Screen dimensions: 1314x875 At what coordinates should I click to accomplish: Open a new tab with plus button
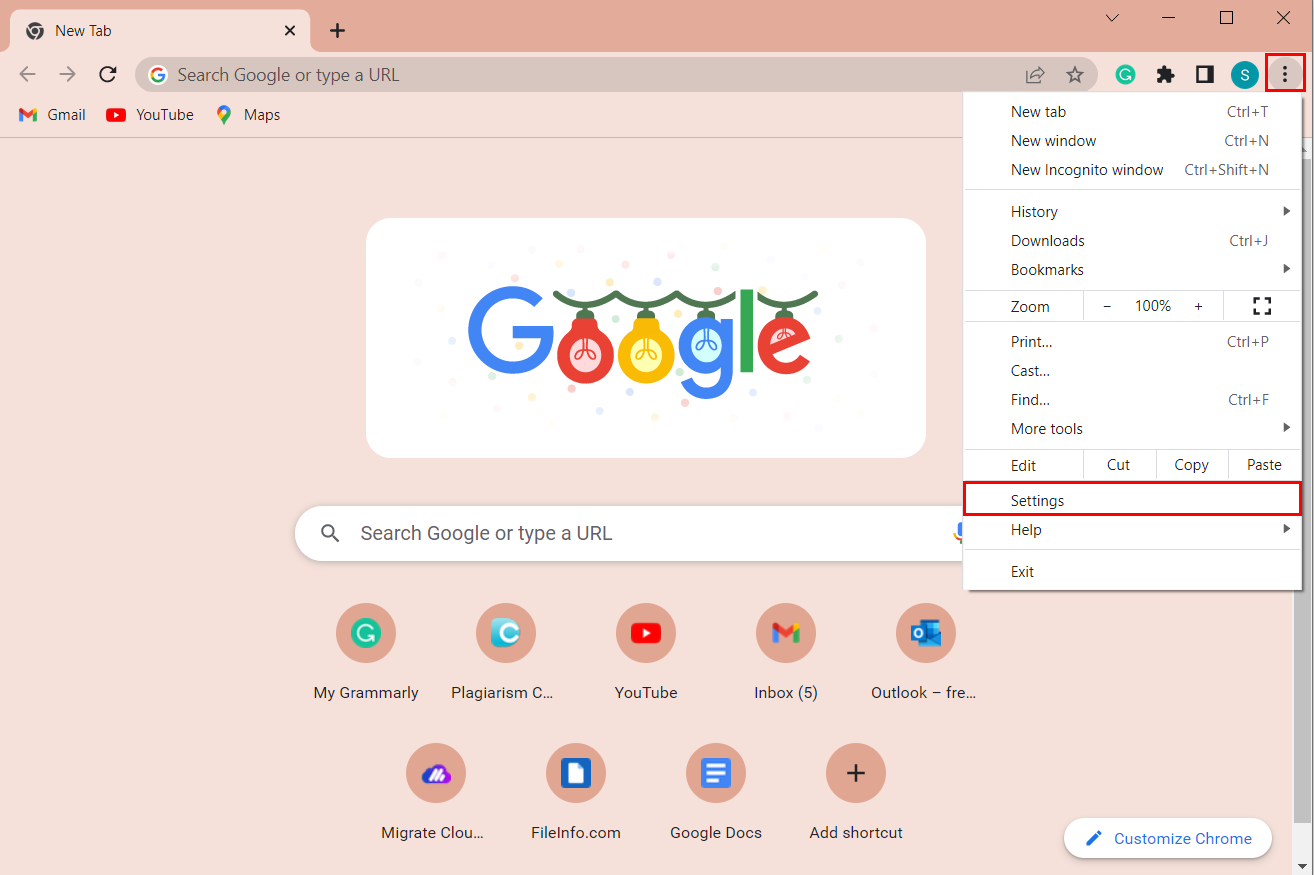click(337, 31)
